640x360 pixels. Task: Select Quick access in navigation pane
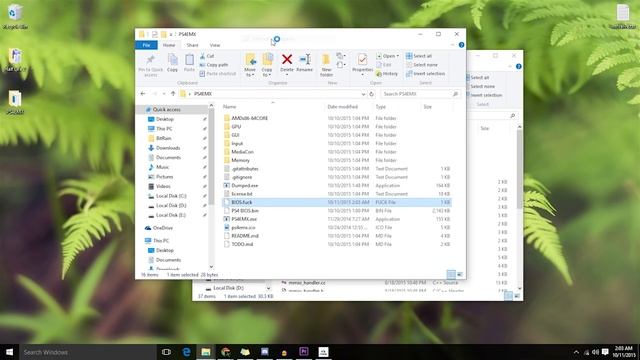(x=166, y=110)
